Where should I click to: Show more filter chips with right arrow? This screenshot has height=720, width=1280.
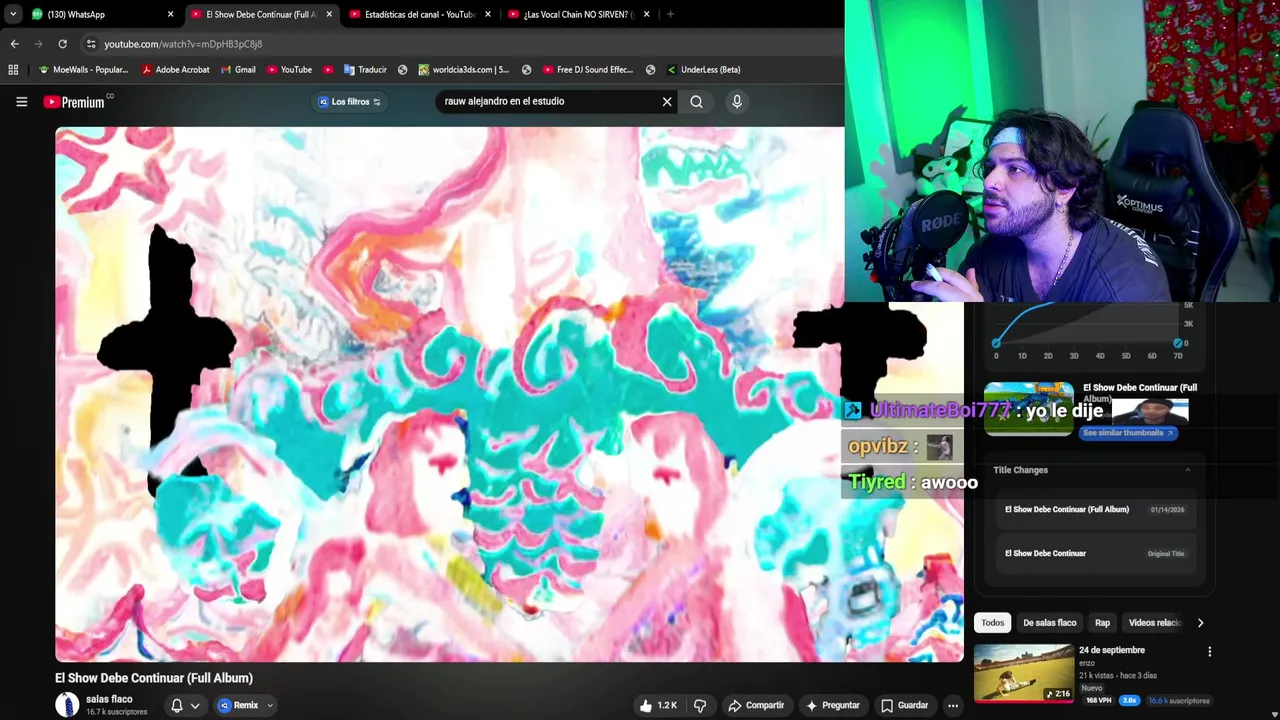(1200, 623)
